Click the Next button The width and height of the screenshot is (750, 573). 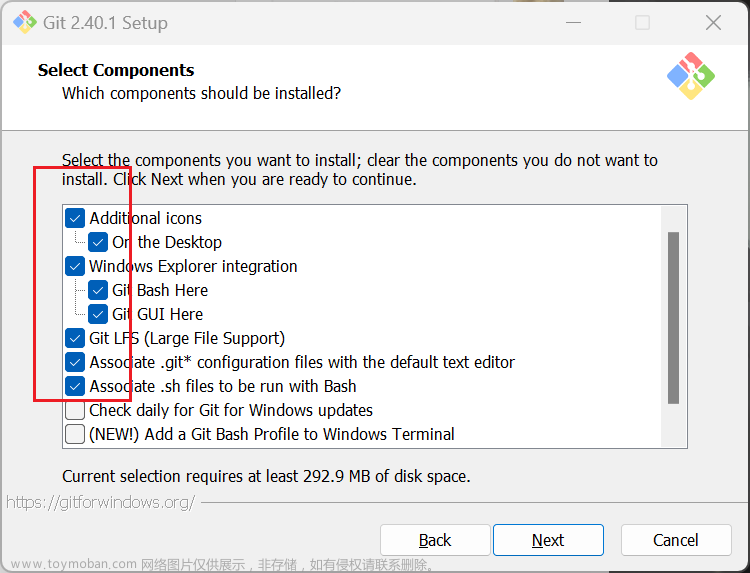click(x=548, y=540)
